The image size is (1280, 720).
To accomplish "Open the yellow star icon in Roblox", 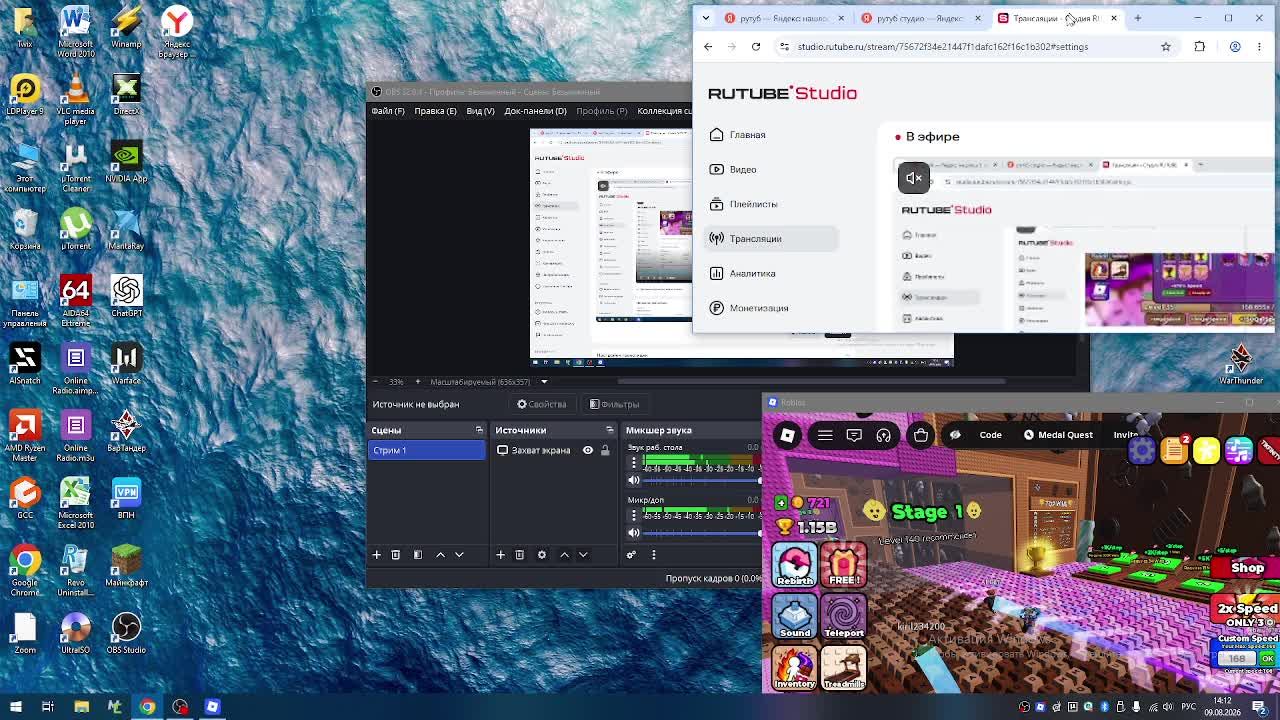I will coord(1207,450).
